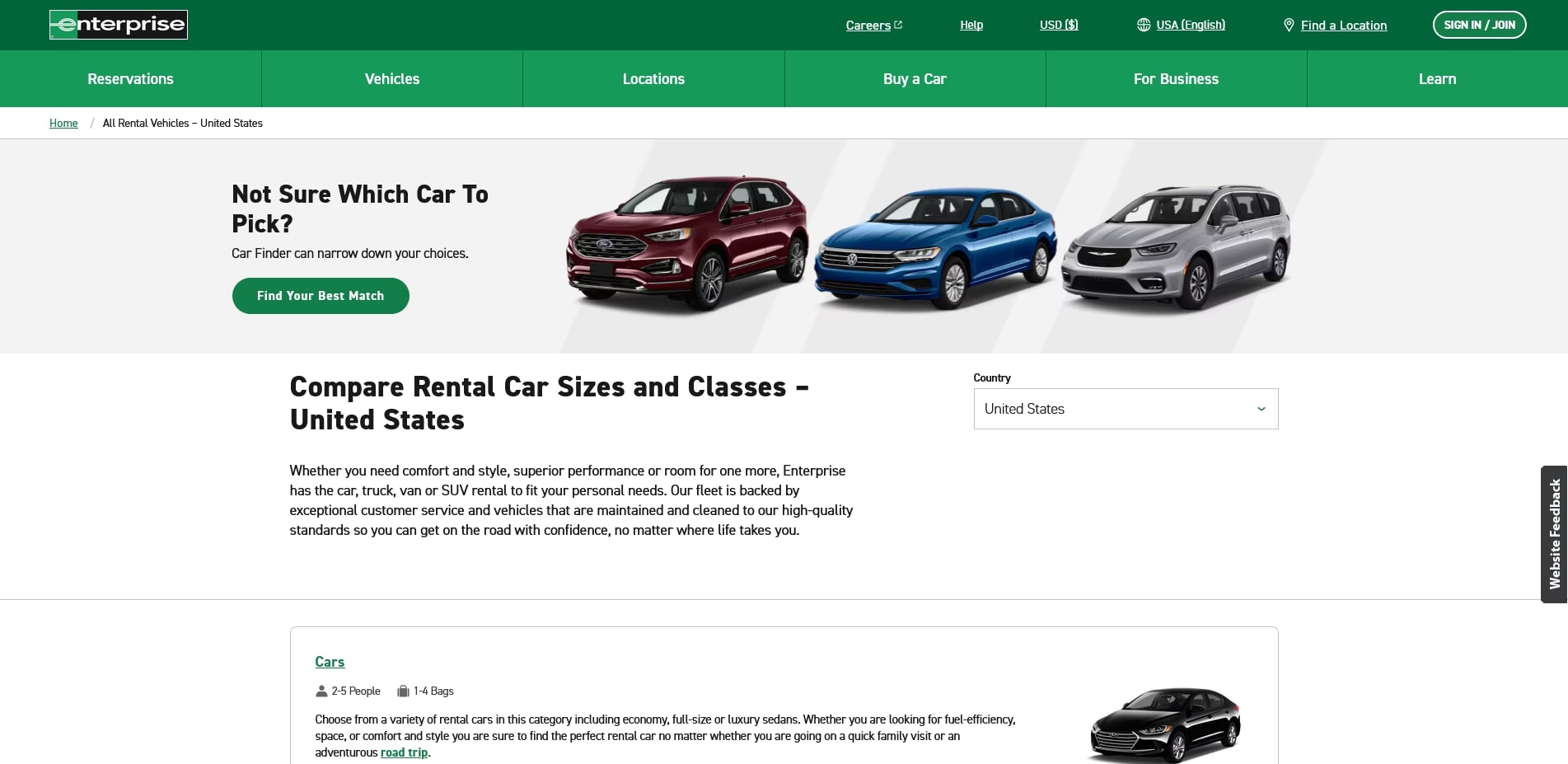Viewport: 1568px width, 764px height.
Task: Click the globe icon beside USA (English)
Action: (x=1143, y=25)
